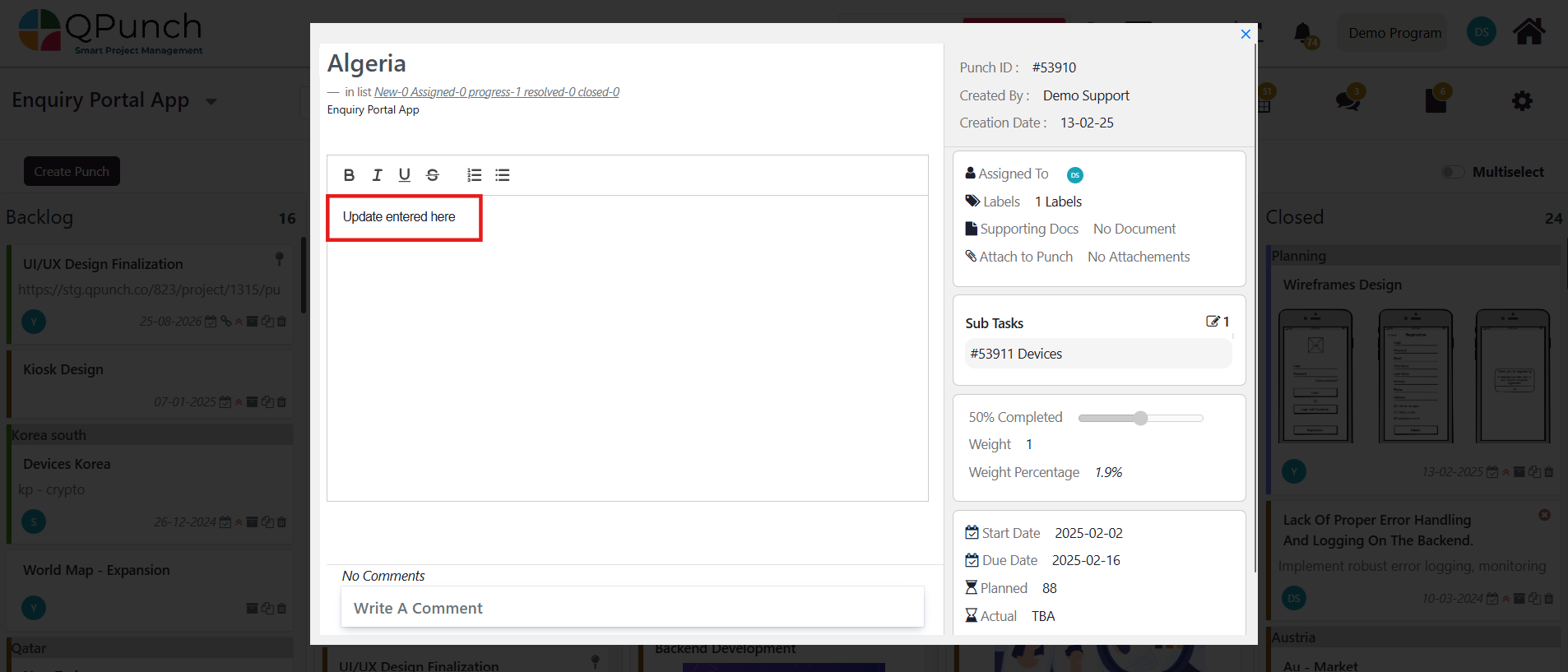Click the Write A Comment field
The image size is (1568, 672).
[x=632, y=608]
